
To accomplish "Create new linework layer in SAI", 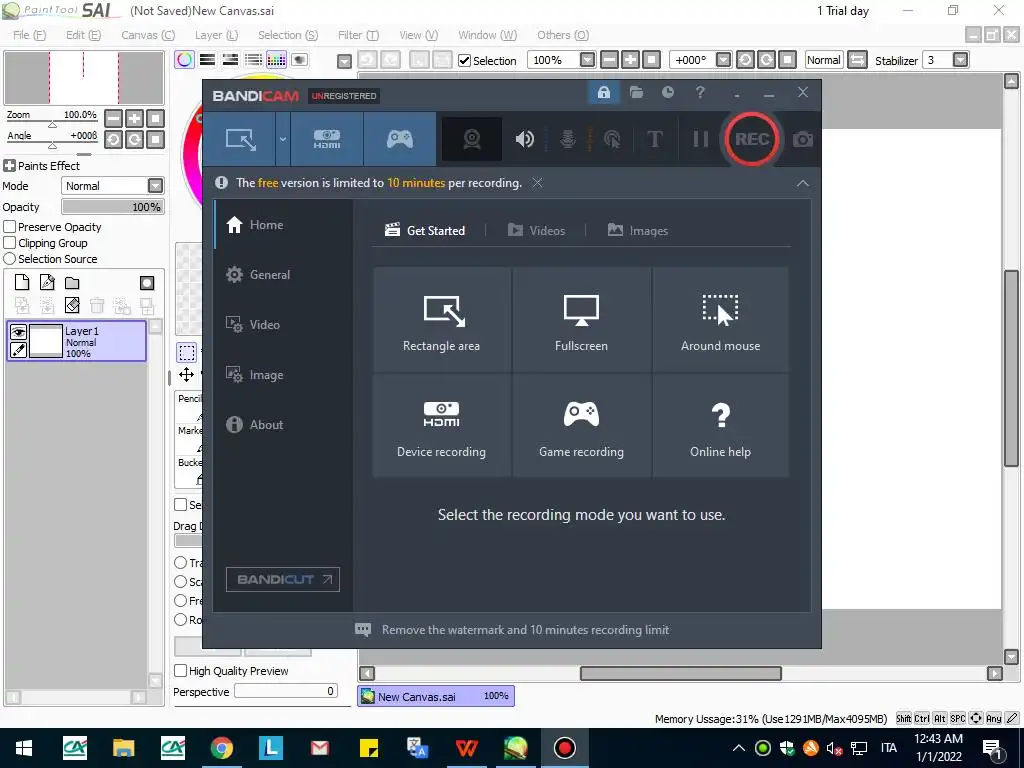I will (x=47, y=282).
